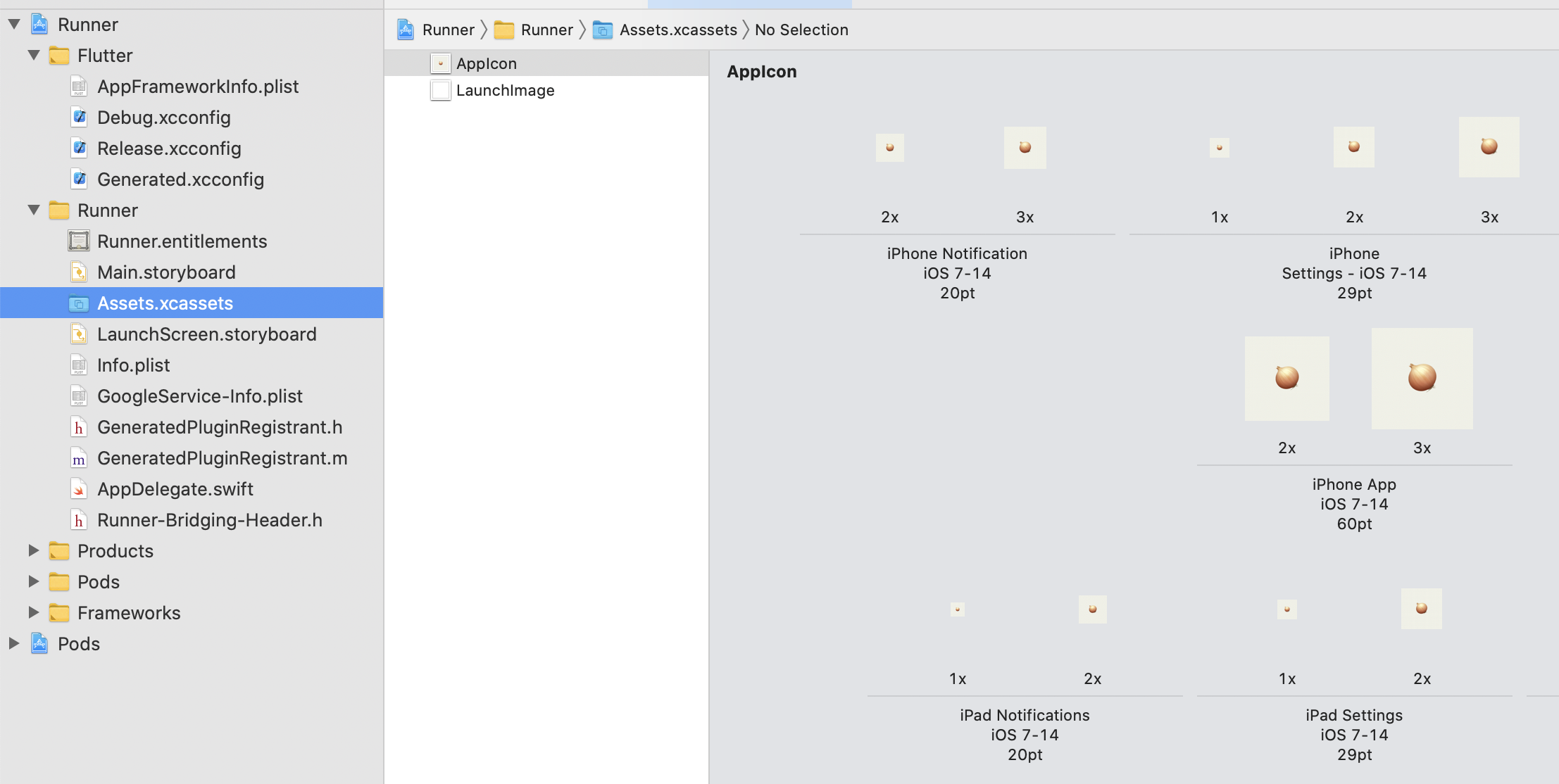Screen dimensions: 1559x784
Task: Click the Main.storyboard file icon
Action: click(79, 272)
